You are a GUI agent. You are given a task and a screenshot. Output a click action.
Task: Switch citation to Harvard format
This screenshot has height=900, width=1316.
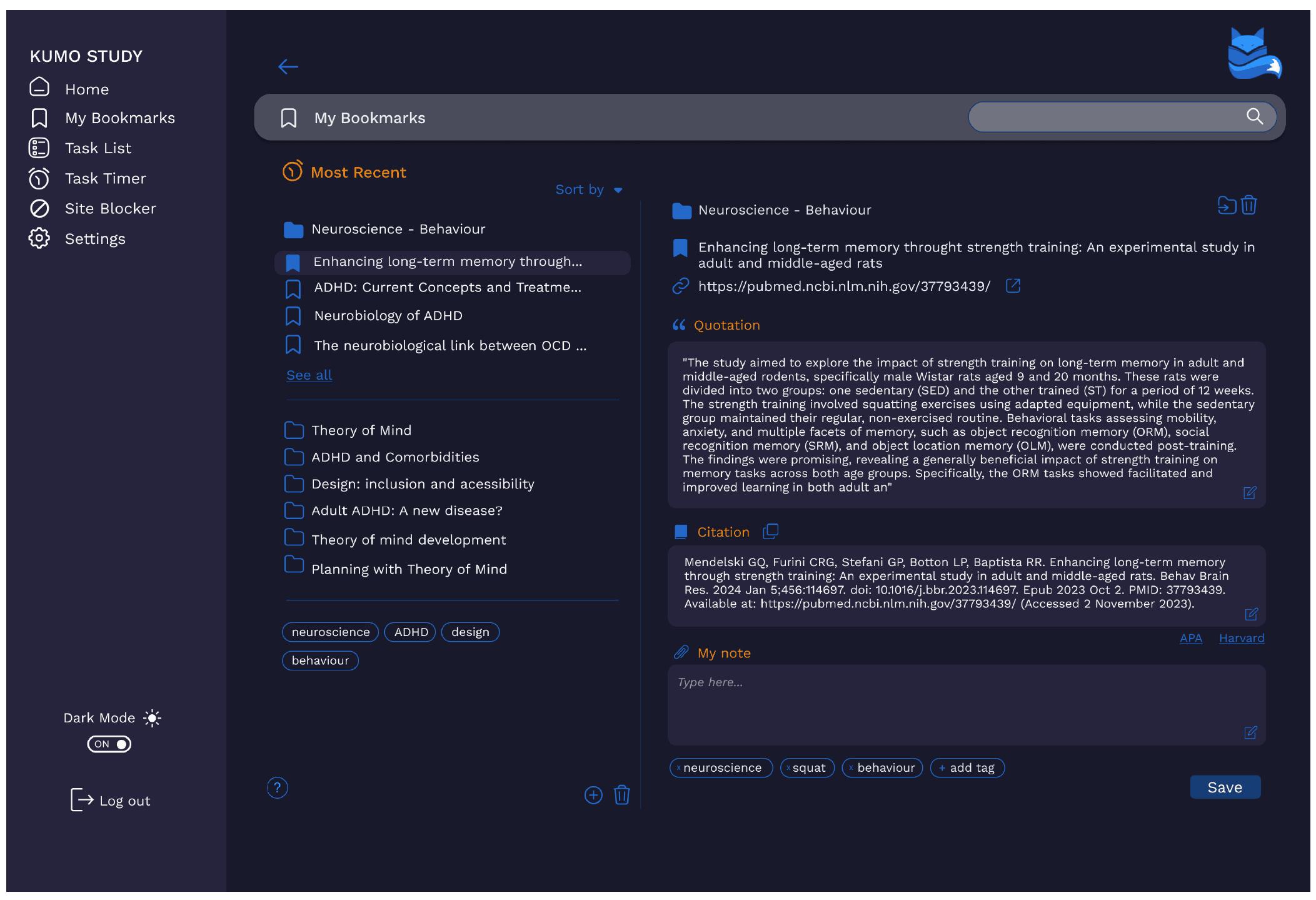point(1241,638)
